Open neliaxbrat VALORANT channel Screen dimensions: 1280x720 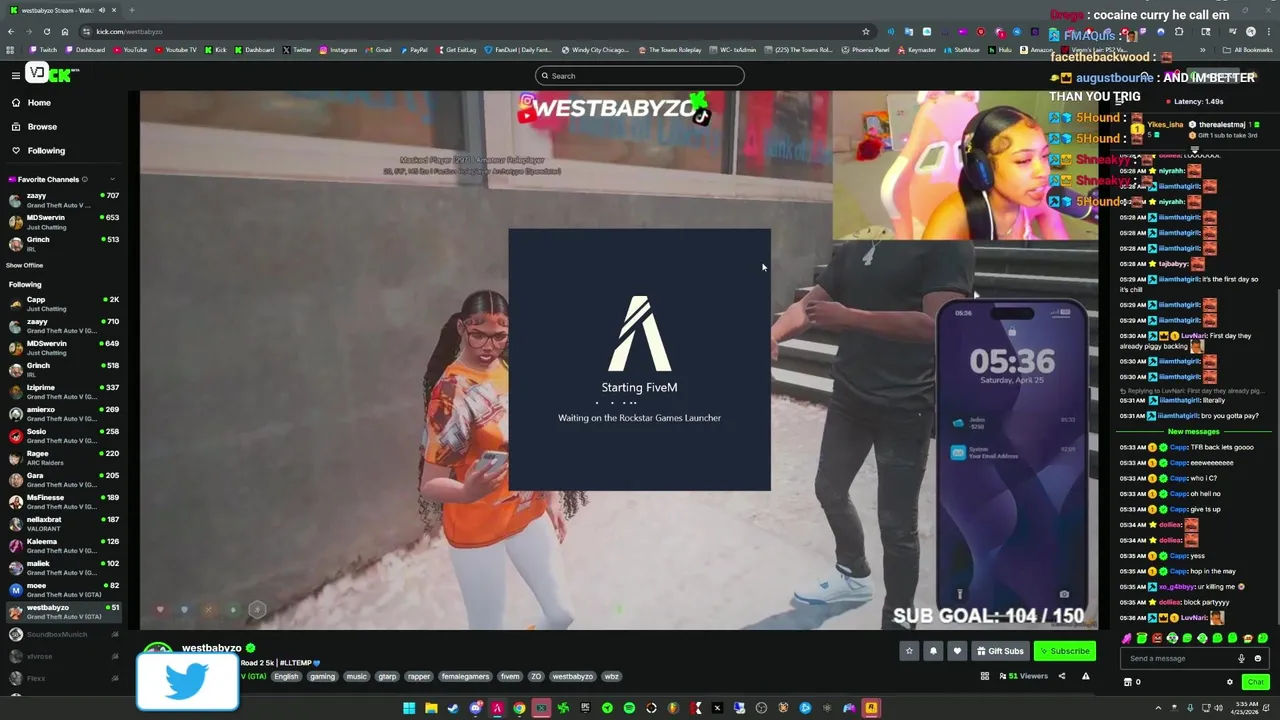(63, 524)
